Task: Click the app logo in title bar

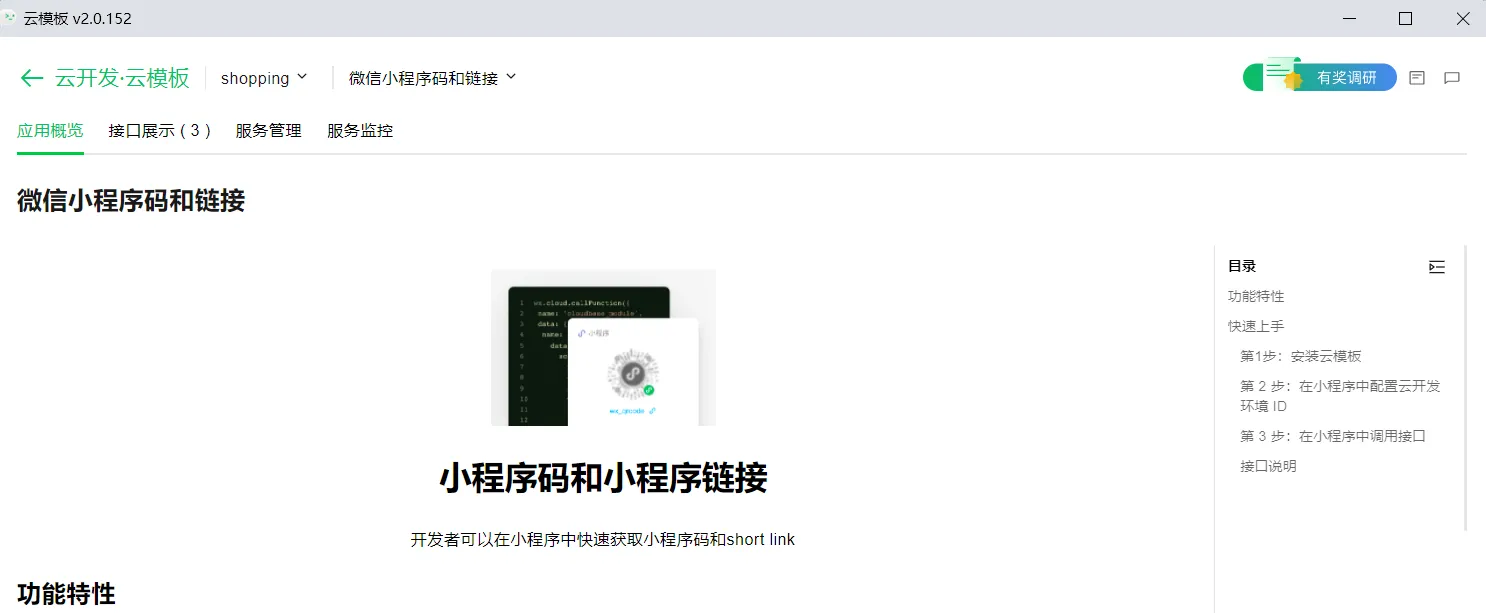Action: pyautogui.click(x=10, y=18)
